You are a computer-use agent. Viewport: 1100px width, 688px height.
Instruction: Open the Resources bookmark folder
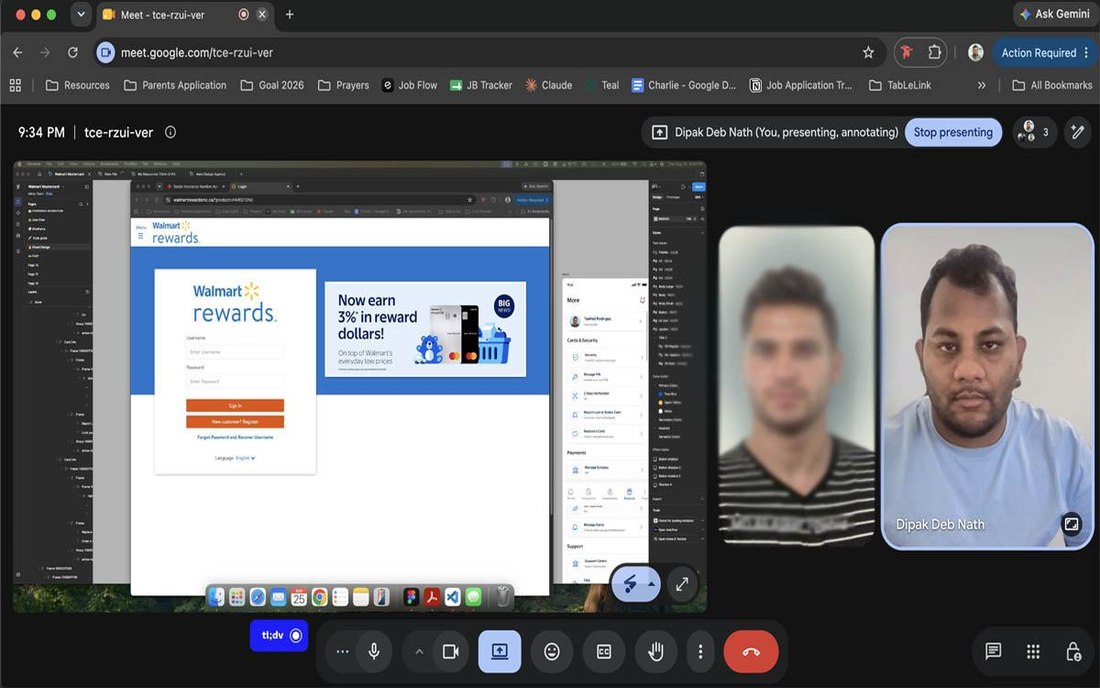(77, 86)
